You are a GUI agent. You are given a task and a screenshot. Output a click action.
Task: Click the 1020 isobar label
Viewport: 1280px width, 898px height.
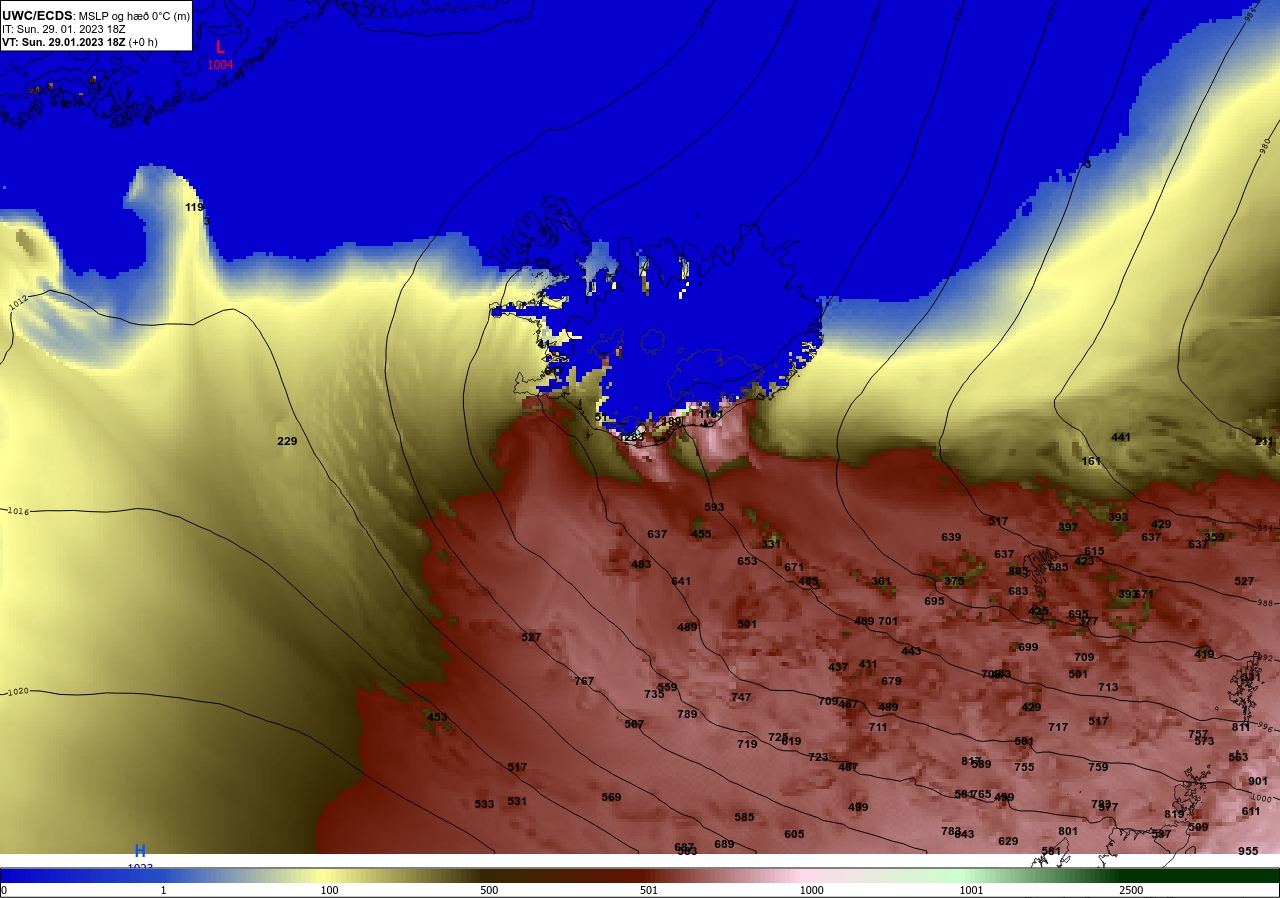click(19, 692)
